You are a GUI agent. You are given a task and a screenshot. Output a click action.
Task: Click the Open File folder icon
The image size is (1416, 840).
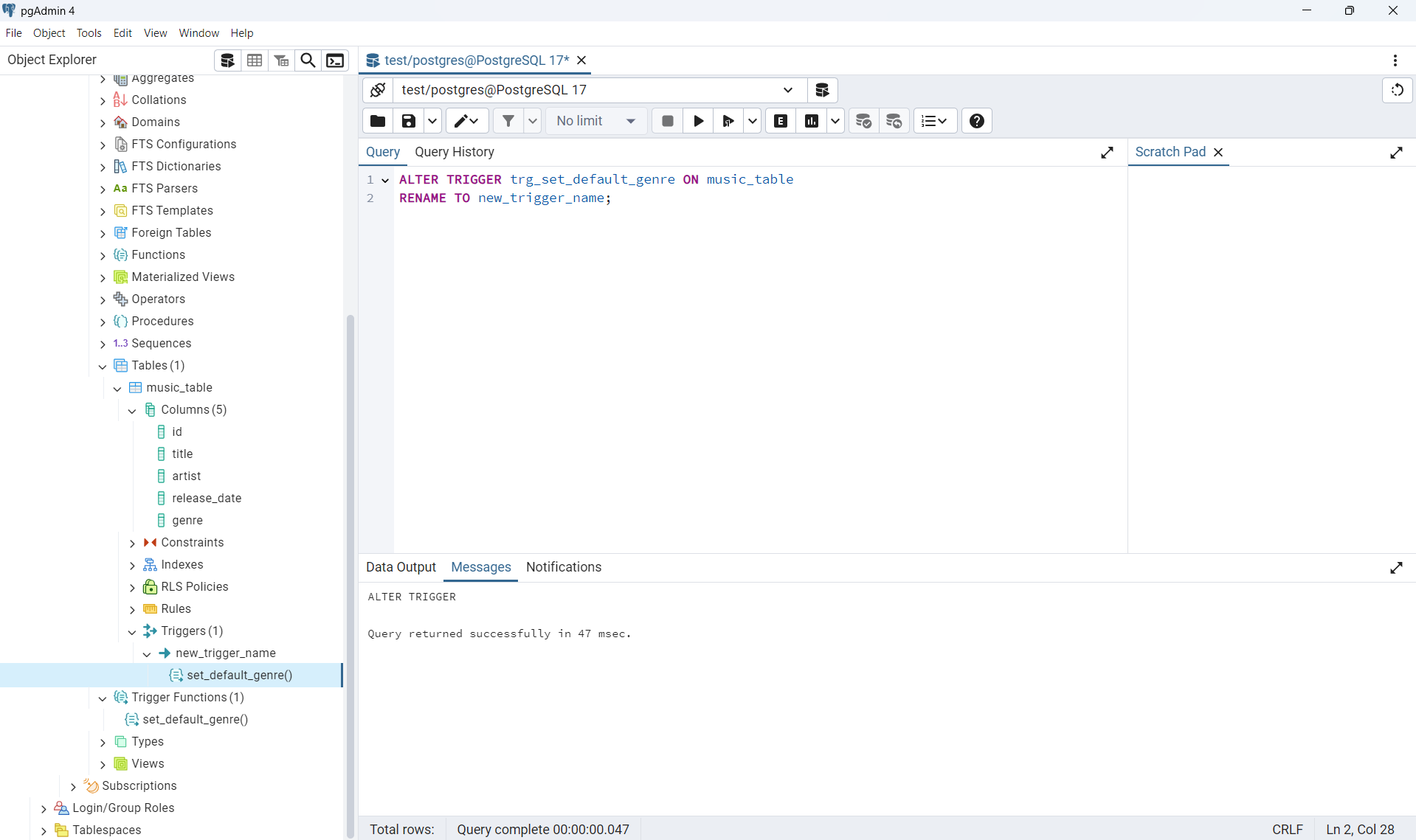click(x=378, y=121)
